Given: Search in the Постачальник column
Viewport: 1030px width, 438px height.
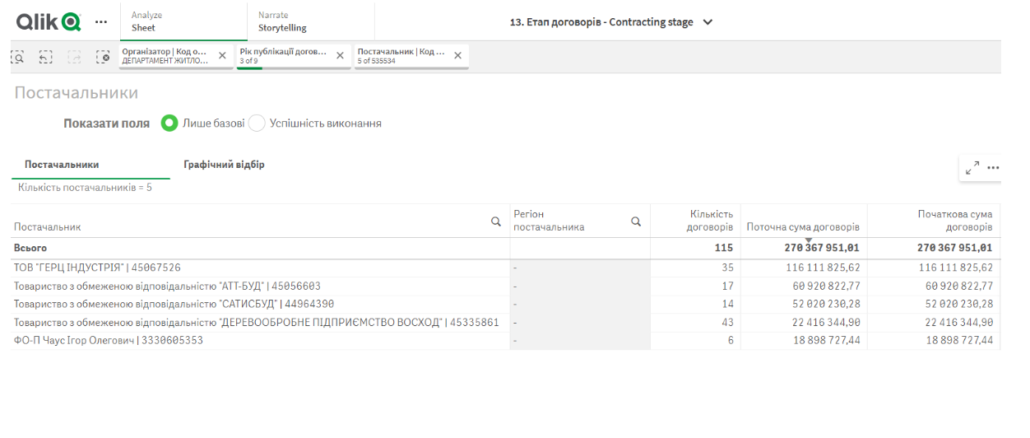Looking at the screenshot, I should (495, 222).
